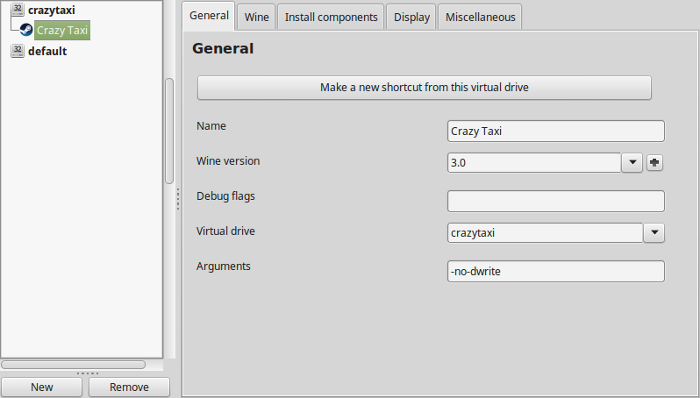Click the Remove button
The width and height of the screenshot is (700, 398).
(x=129, y=387)
